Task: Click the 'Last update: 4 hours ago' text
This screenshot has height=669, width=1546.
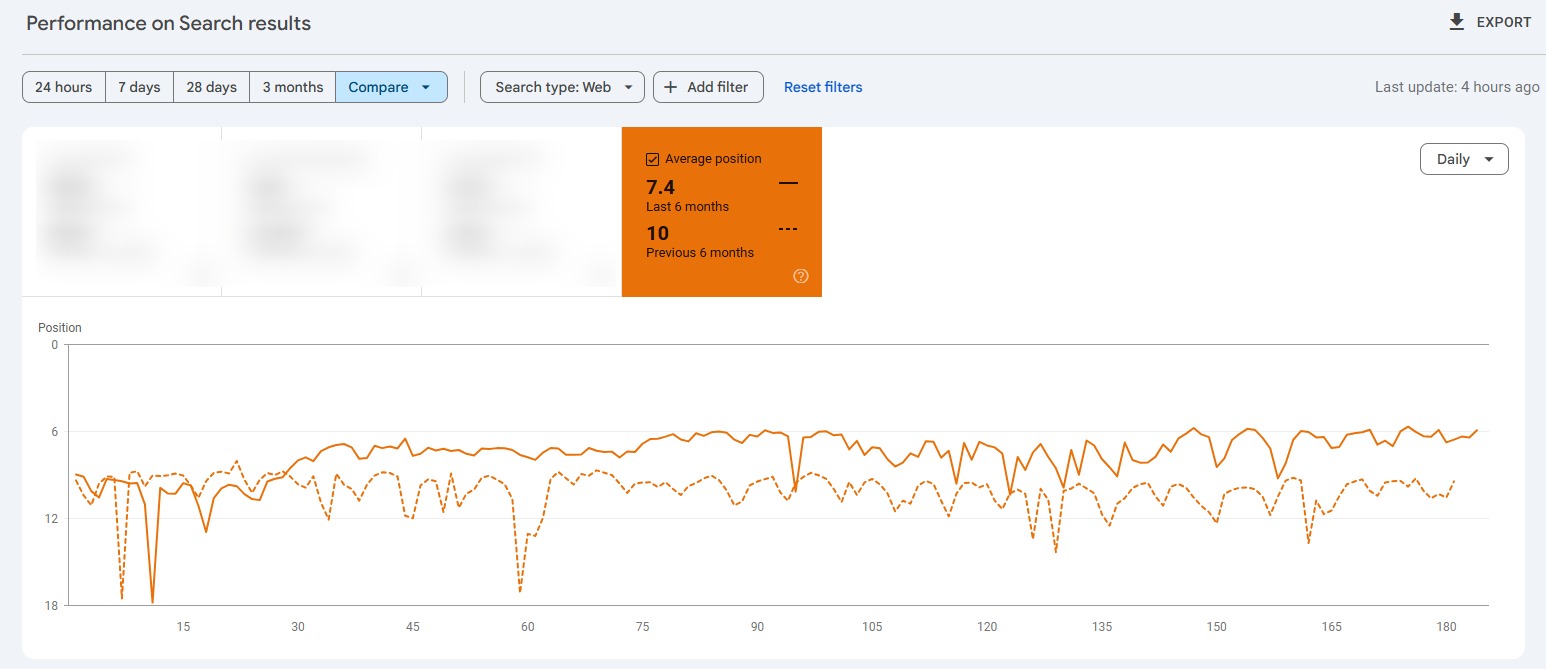Action: point(1457,87)
